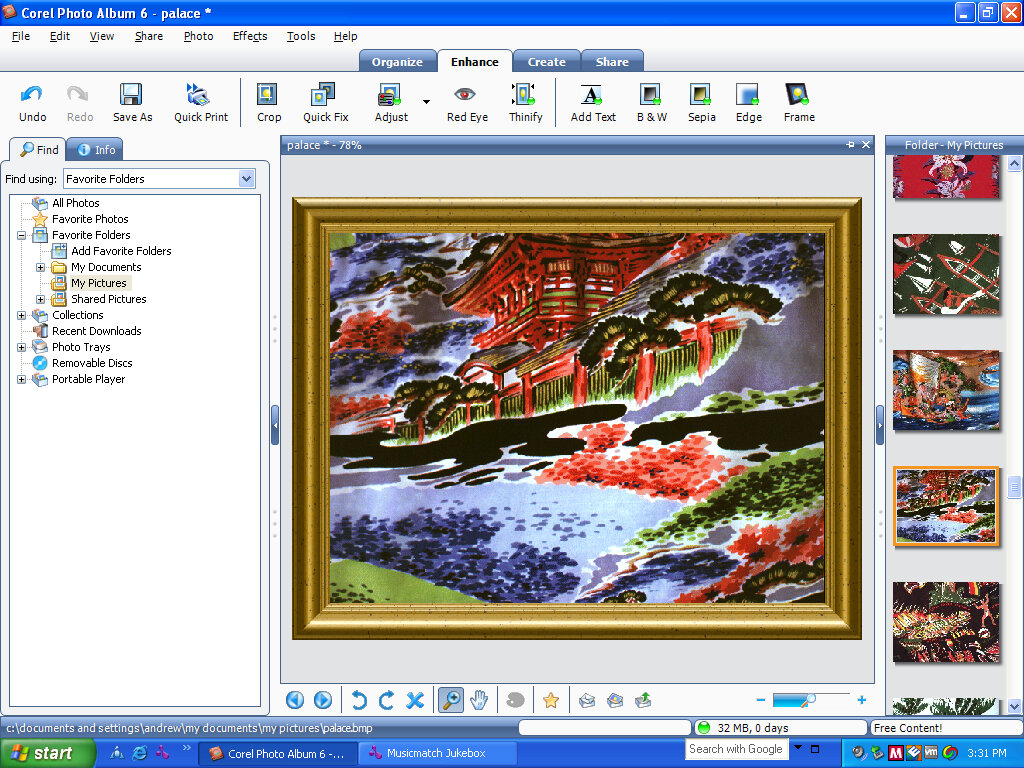Select the Thinify tool
This screenshot has width=1024, height=768.
point(525,101)
